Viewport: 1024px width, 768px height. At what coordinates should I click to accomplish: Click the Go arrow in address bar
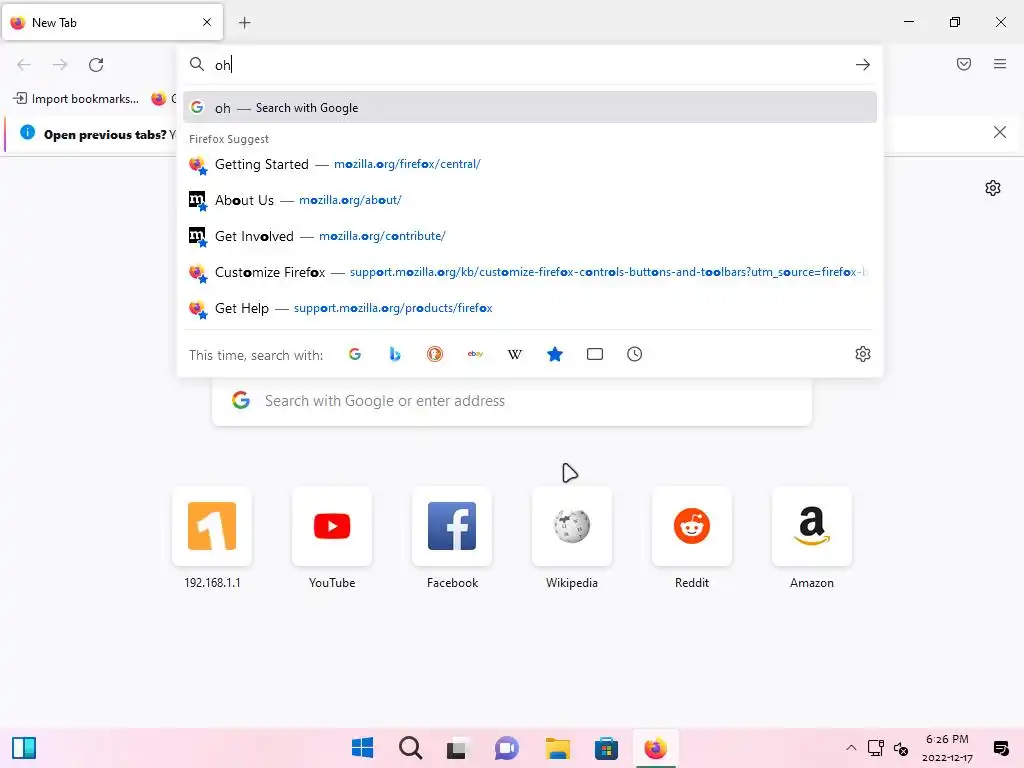click(863, 65)
